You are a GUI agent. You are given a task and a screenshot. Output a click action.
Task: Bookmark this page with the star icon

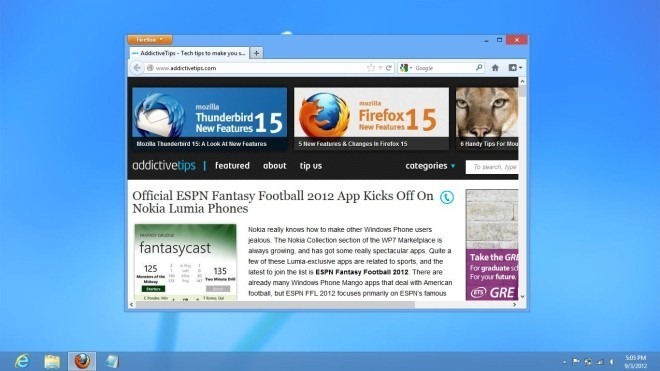click(x=371, y=68)
